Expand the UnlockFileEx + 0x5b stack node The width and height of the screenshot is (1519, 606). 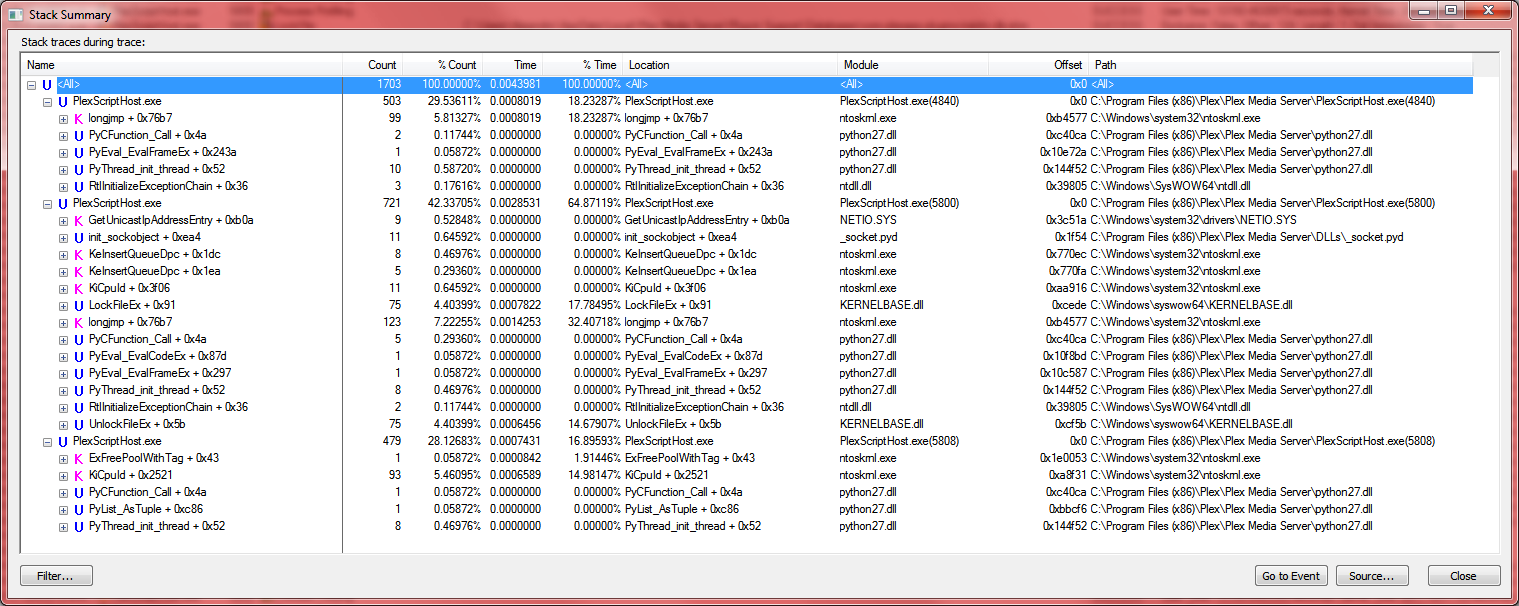[63, 424]
